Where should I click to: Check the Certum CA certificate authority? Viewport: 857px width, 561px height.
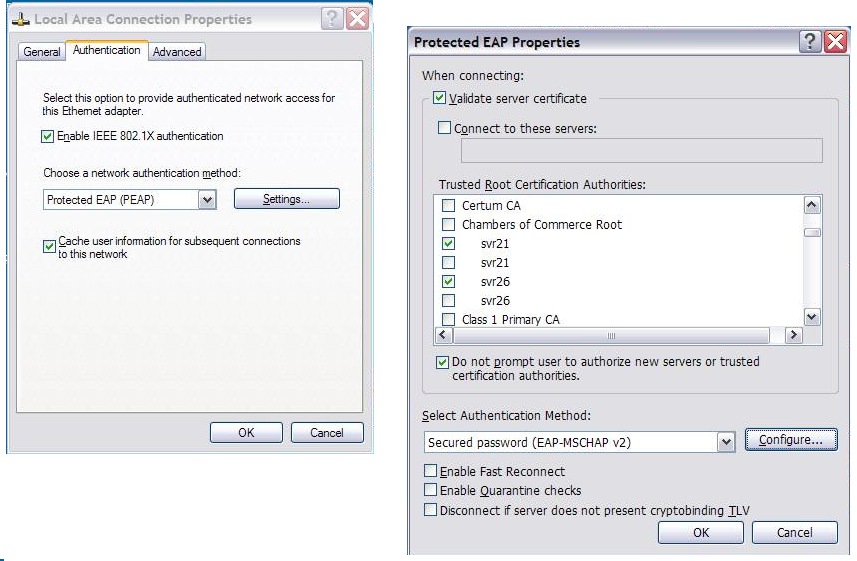(x=448, y=206)
